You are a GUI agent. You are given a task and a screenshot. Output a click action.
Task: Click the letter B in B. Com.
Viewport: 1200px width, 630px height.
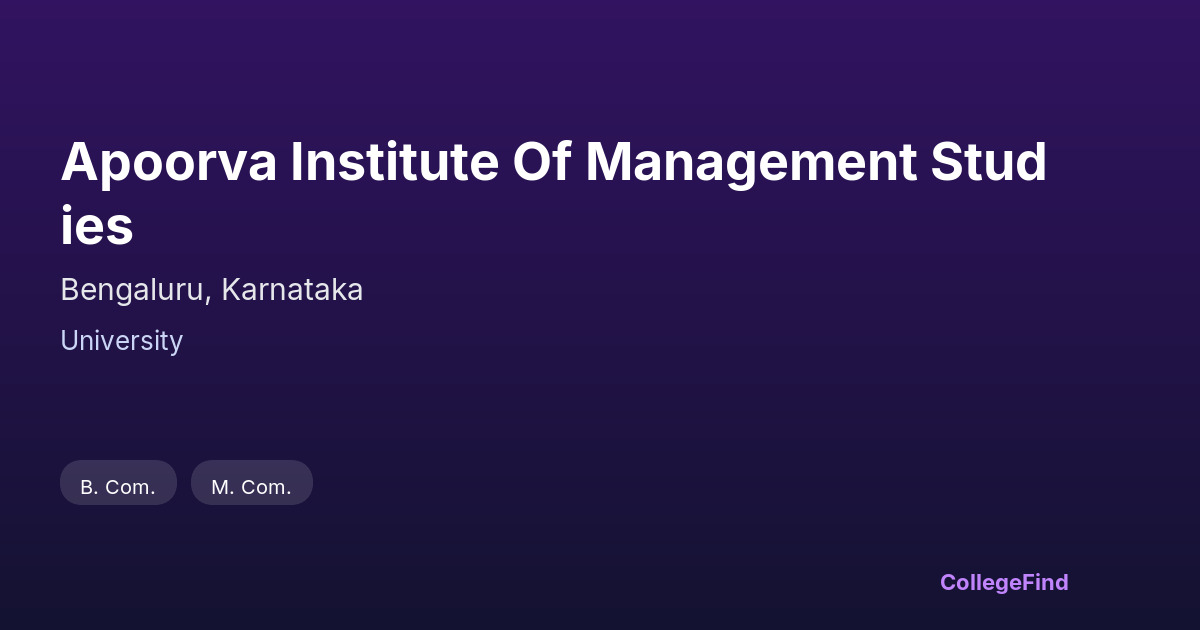click(87, 487)
